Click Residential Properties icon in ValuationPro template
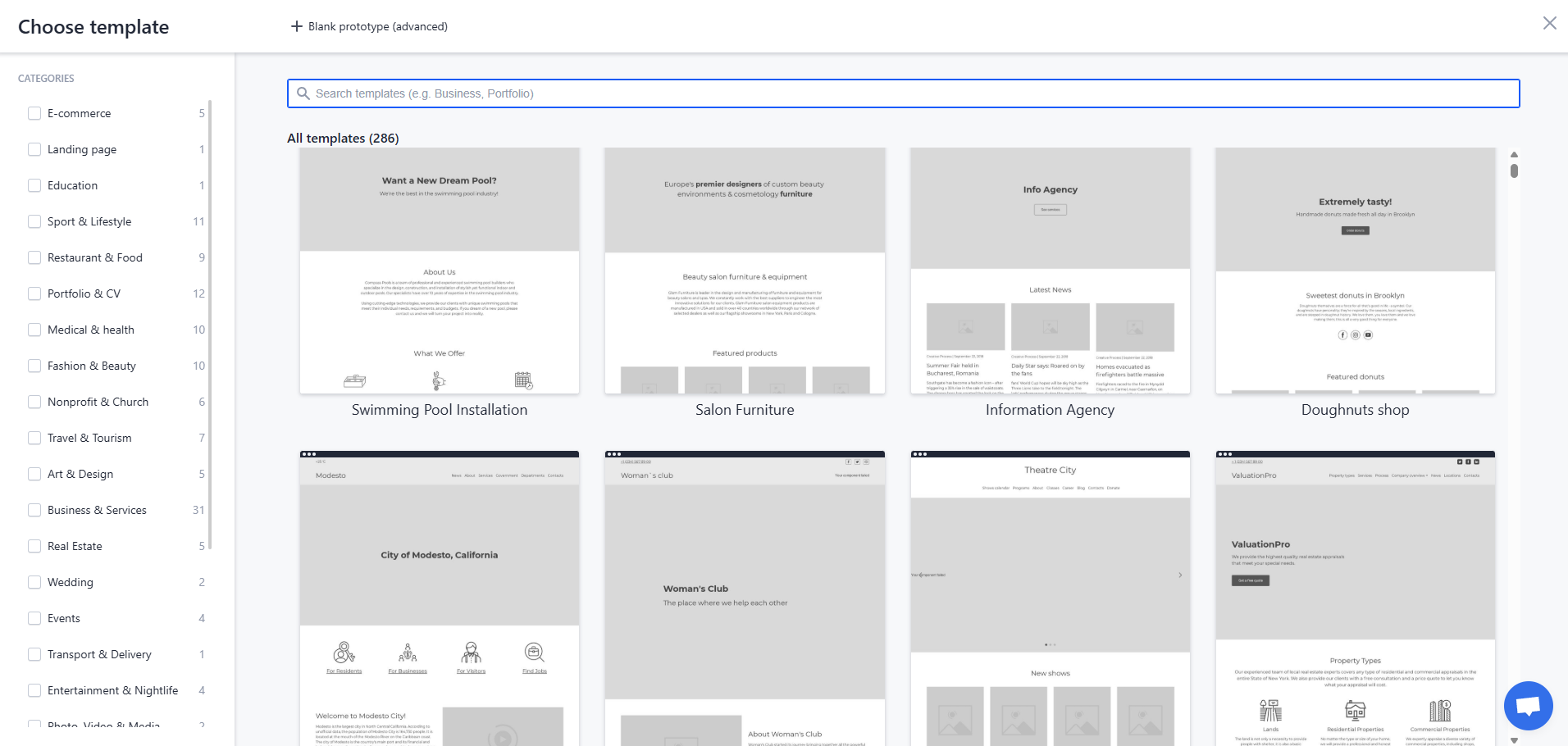1568x746 pixels. (x=1356, y=710)
